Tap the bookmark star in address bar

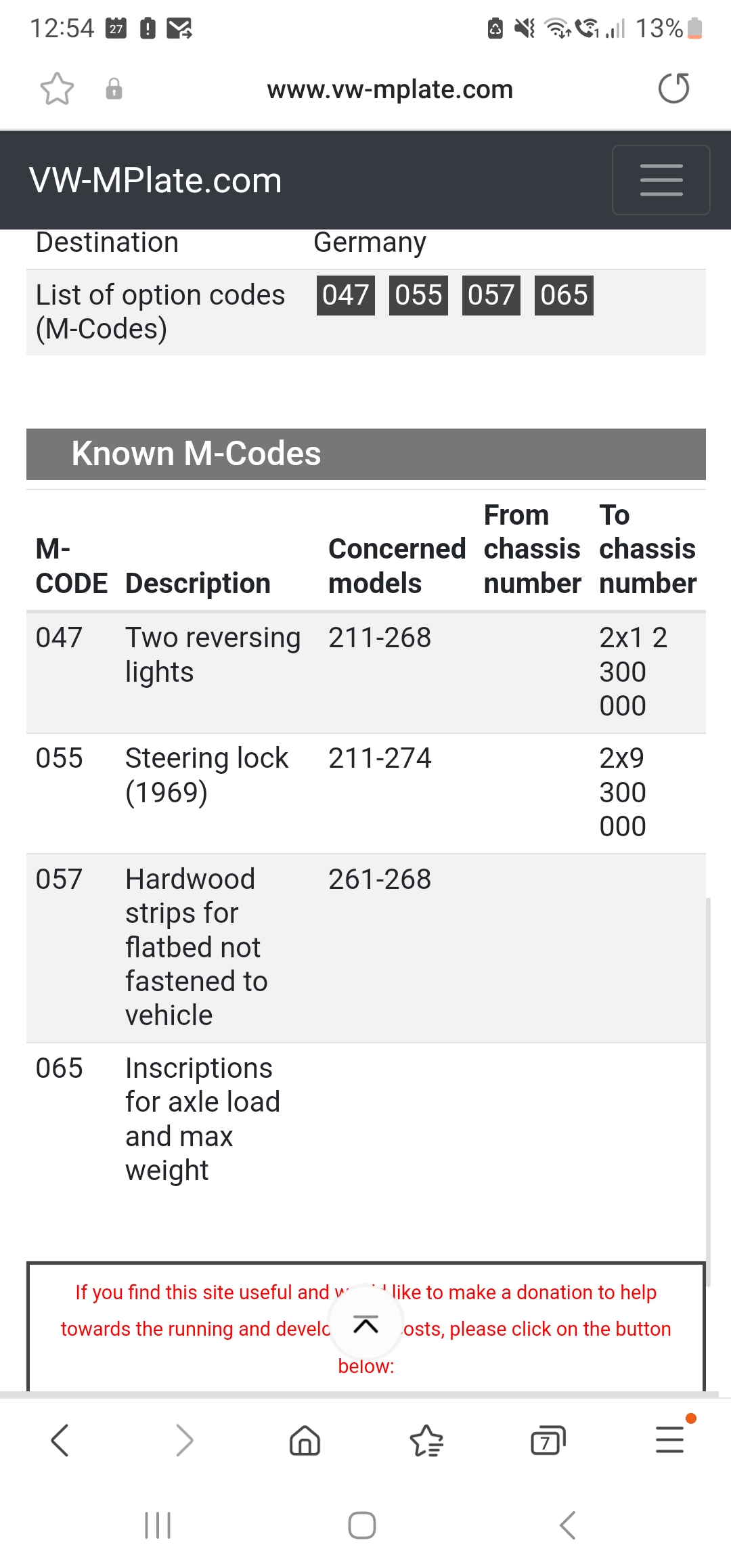point(57,89)
